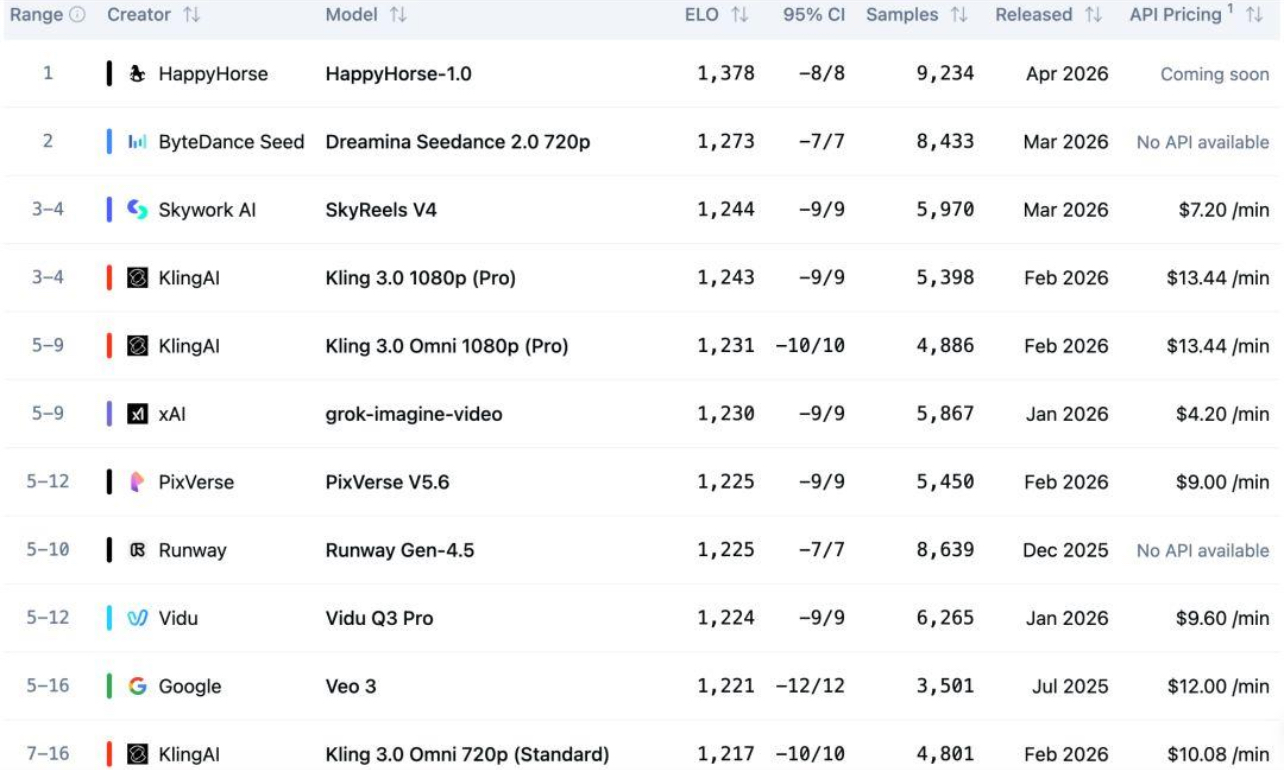Click the xAI logo icon
Screen dimensions: 1284x770
click(x=136, y=414)
